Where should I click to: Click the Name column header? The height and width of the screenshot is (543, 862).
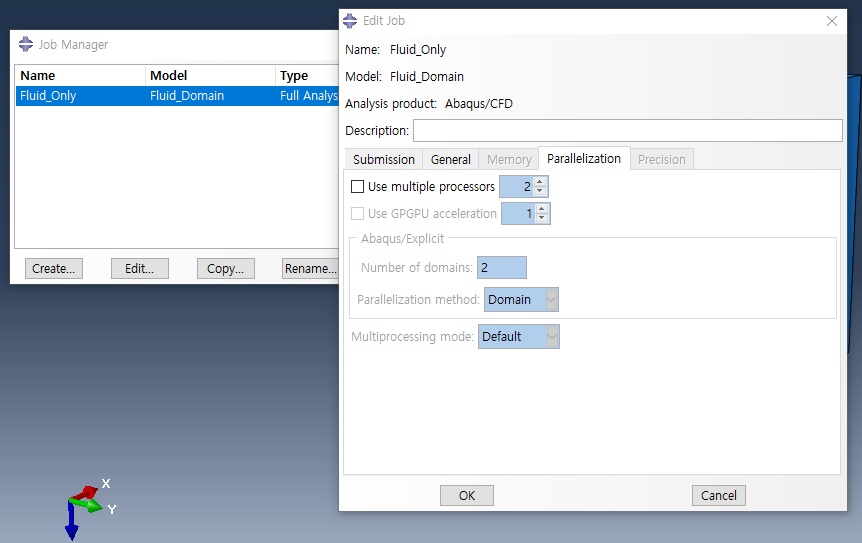pyautogui.click(x=80, y=75)
